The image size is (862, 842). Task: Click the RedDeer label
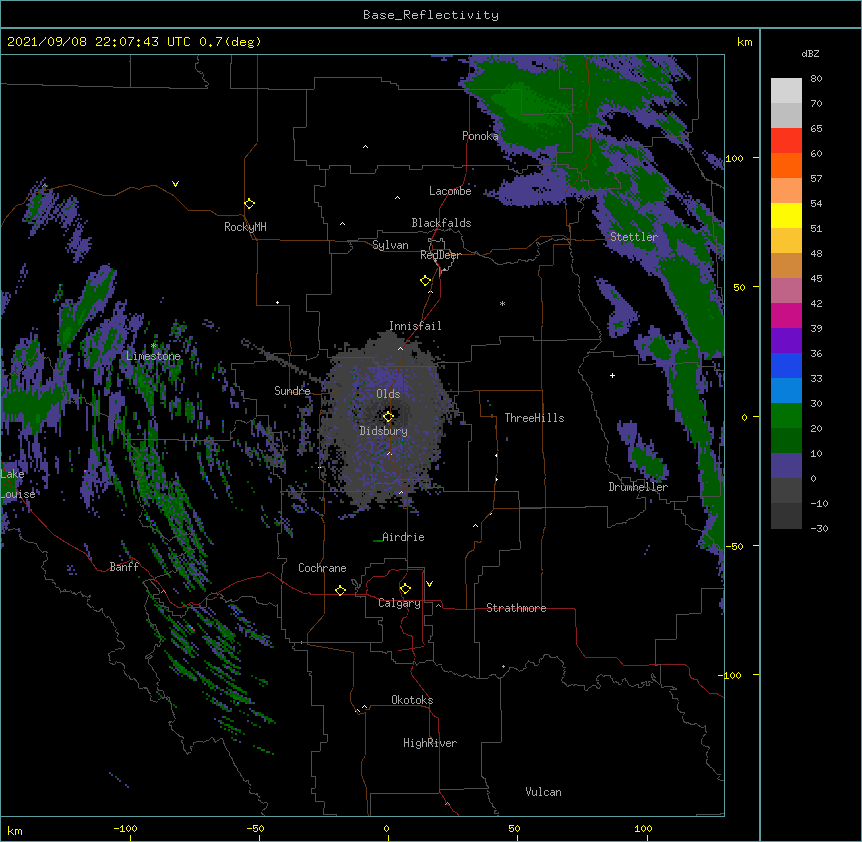pos(440,255)
